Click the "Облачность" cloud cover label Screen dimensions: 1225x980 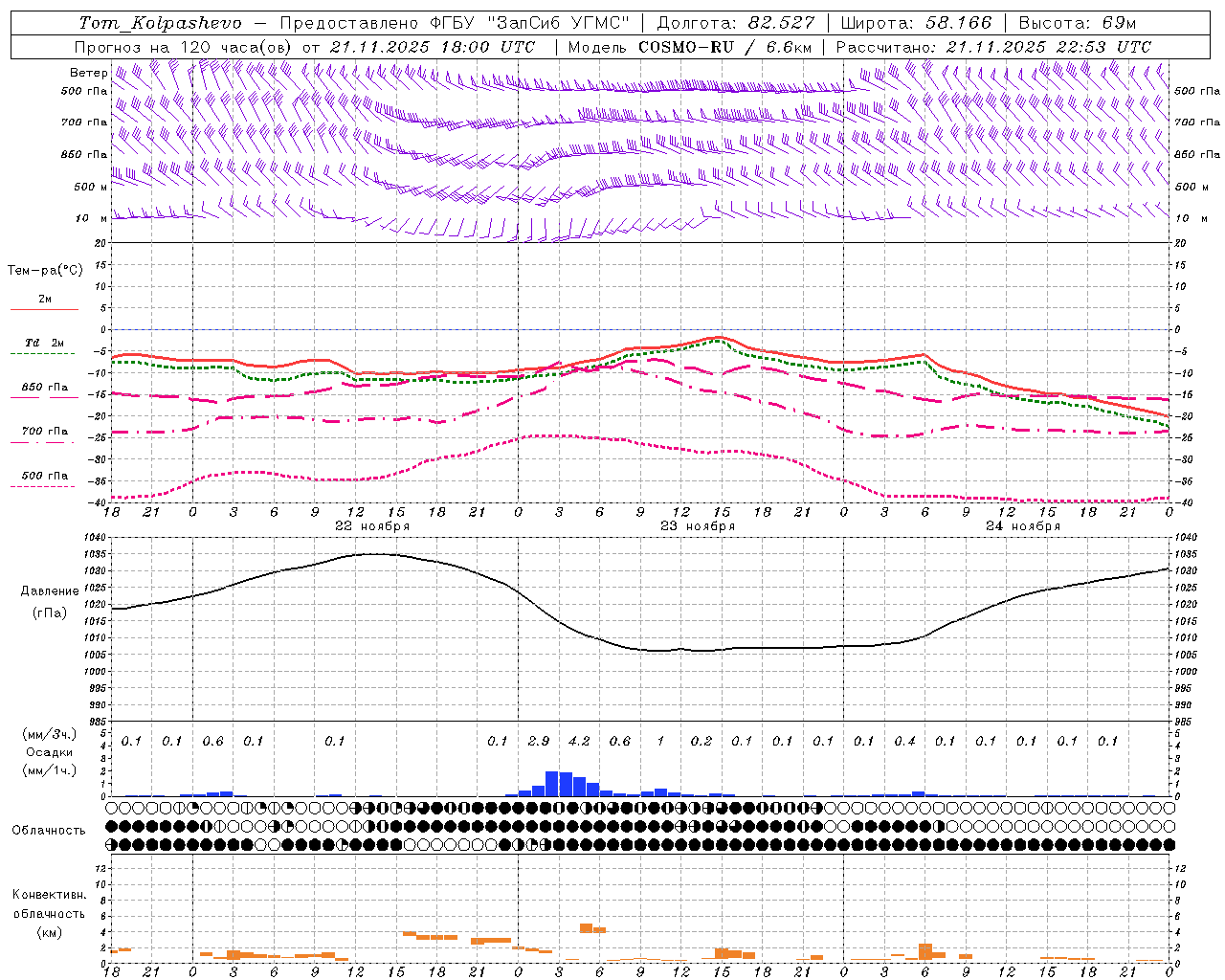coord(49,830)
